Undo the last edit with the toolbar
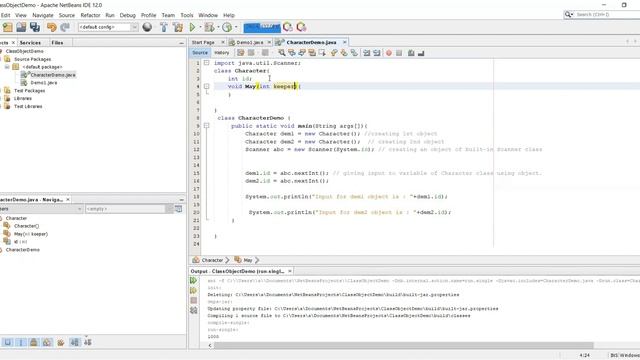Viewport: 640px width, 360px height. [51, 27]
